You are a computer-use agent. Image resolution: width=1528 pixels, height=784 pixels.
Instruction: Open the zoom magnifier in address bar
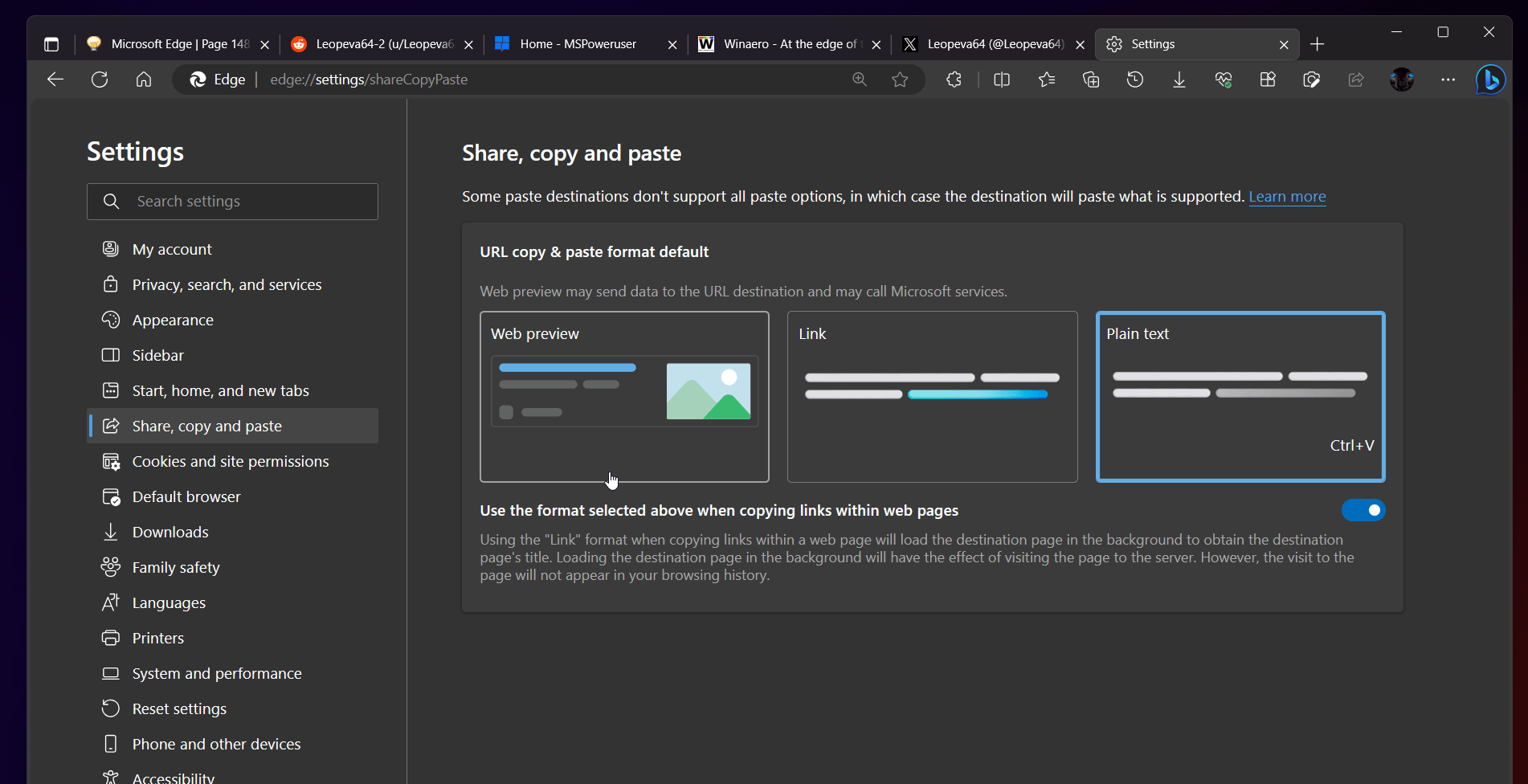pos(860,80)
